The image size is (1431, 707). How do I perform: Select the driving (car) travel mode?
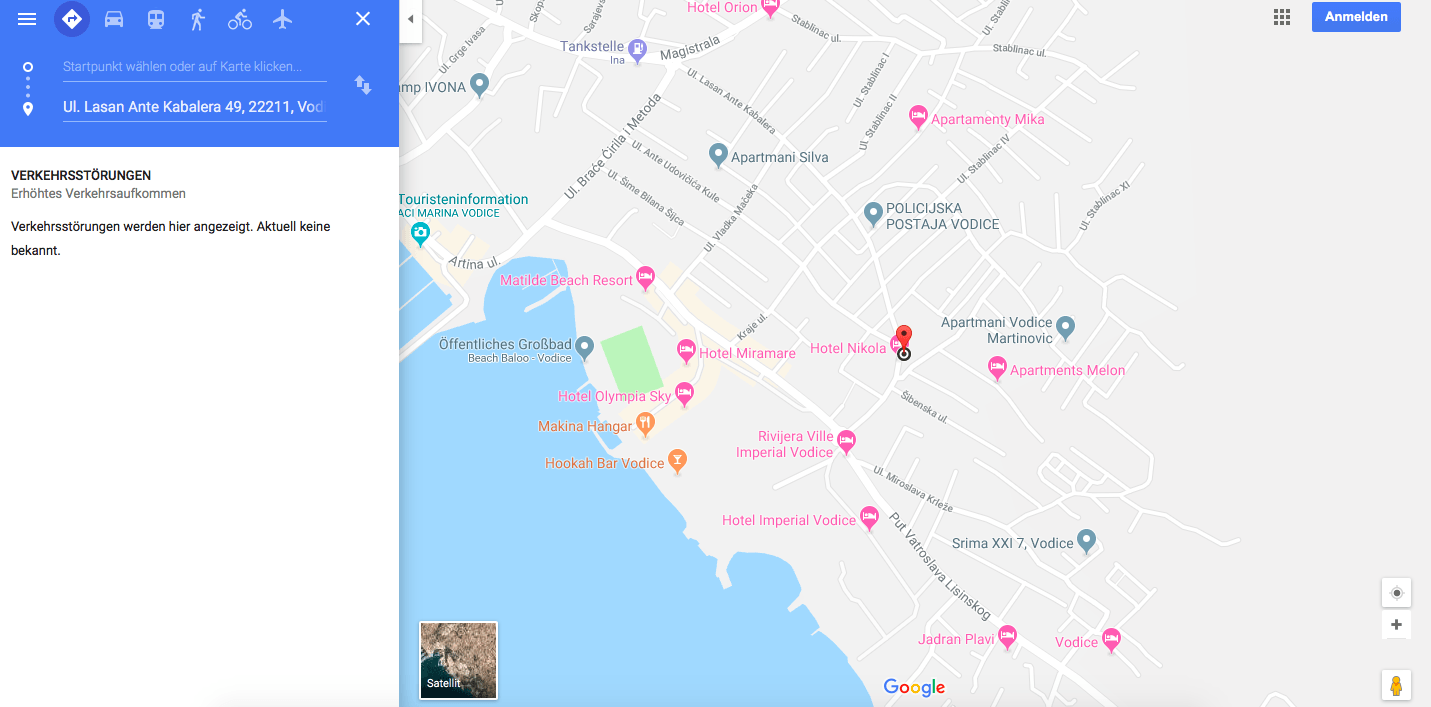114,19
